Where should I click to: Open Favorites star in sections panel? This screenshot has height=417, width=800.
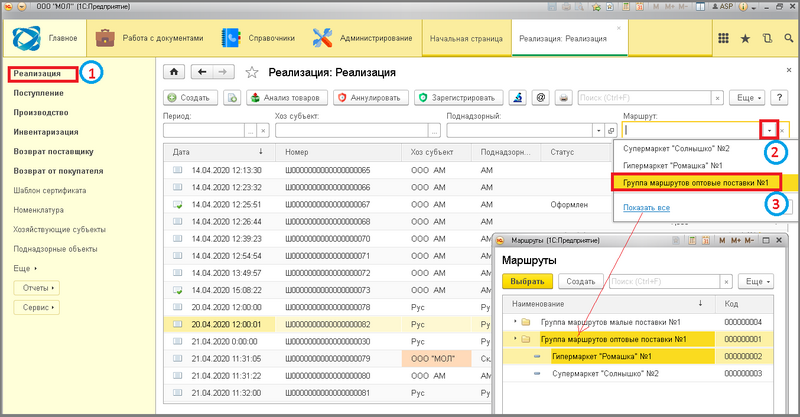745,38
